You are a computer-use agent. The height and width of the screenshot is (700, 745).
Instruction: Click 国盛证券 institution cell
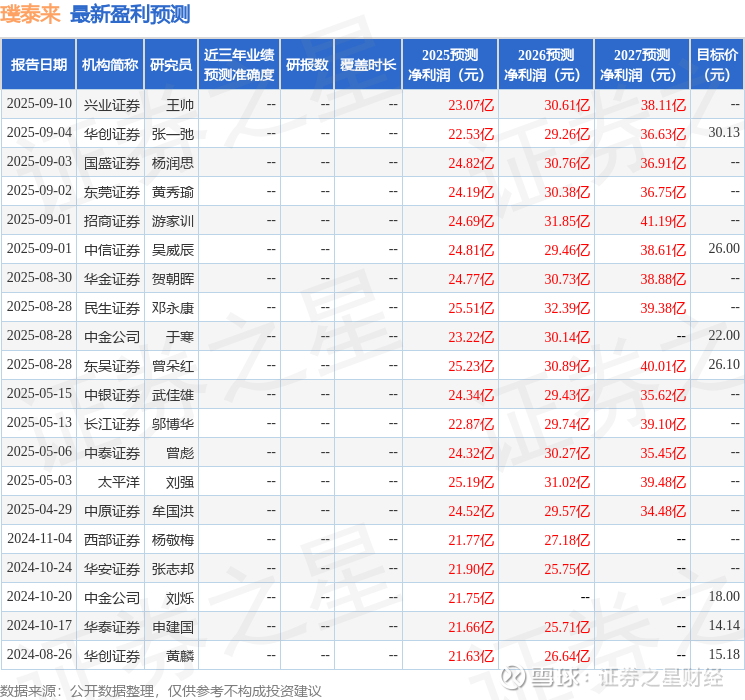coord(112,163)
